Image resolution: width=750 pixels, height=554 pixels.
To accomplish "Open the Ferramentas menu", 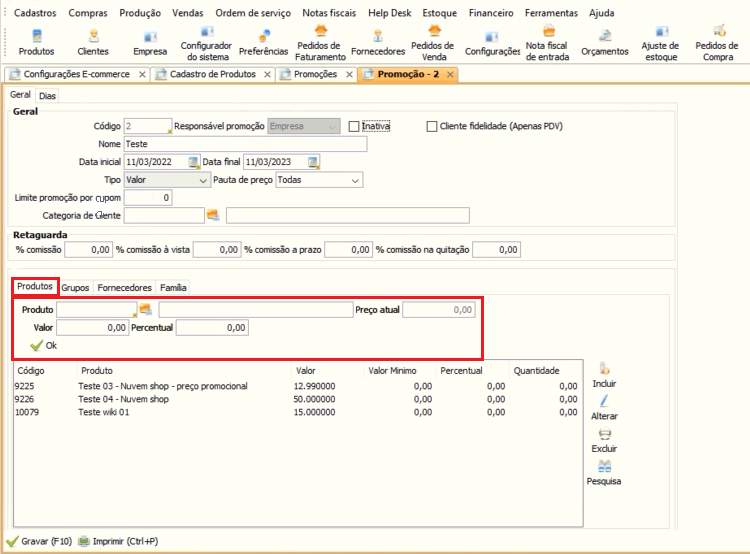I will click(551, 13).
